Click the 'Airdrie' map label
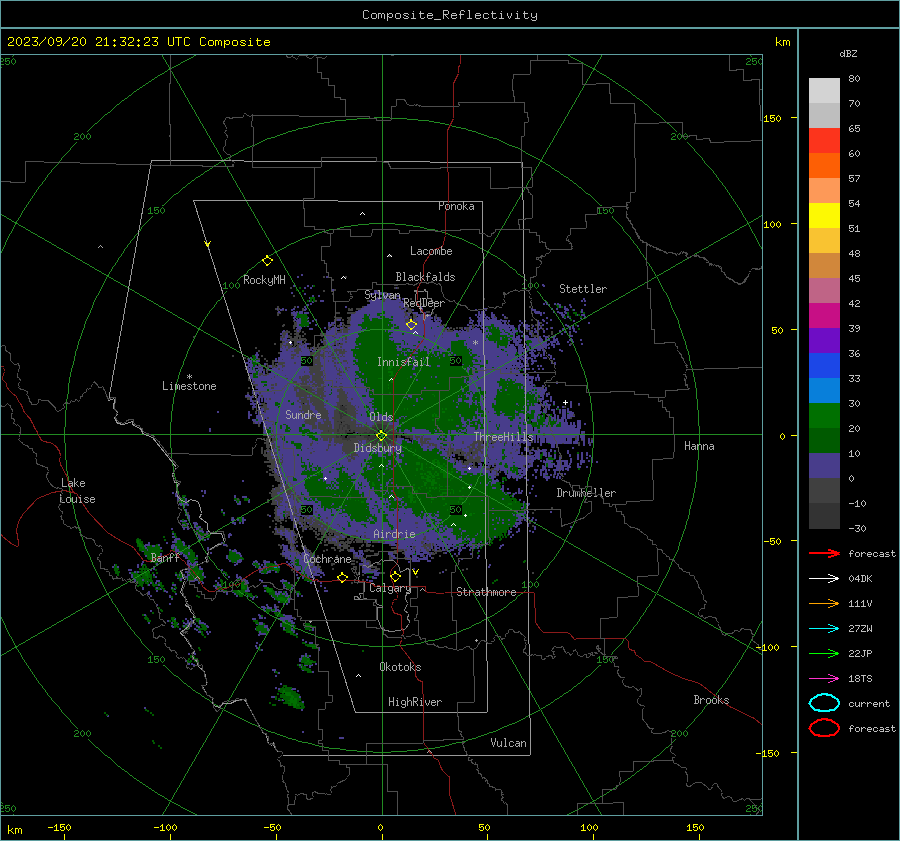 [394, 534]
